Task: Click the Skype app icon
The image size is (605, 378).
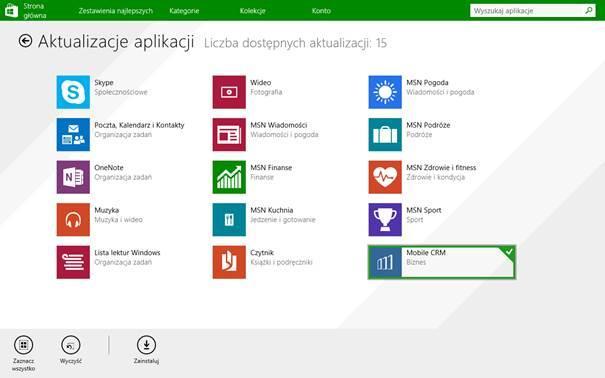Action: click(x=73, y=92)
